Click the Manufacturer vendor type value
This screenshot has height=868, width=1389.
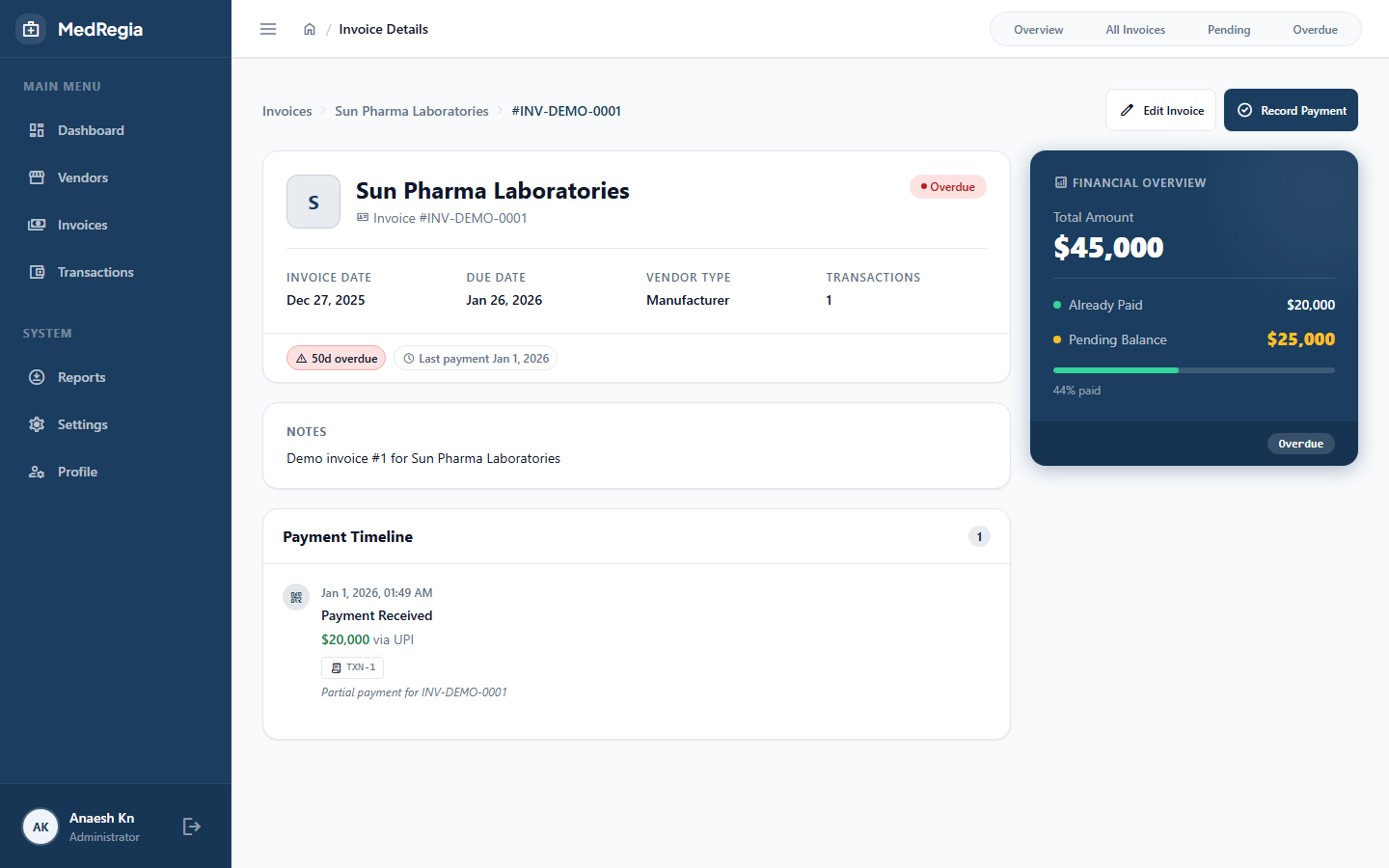coord(688,300)
